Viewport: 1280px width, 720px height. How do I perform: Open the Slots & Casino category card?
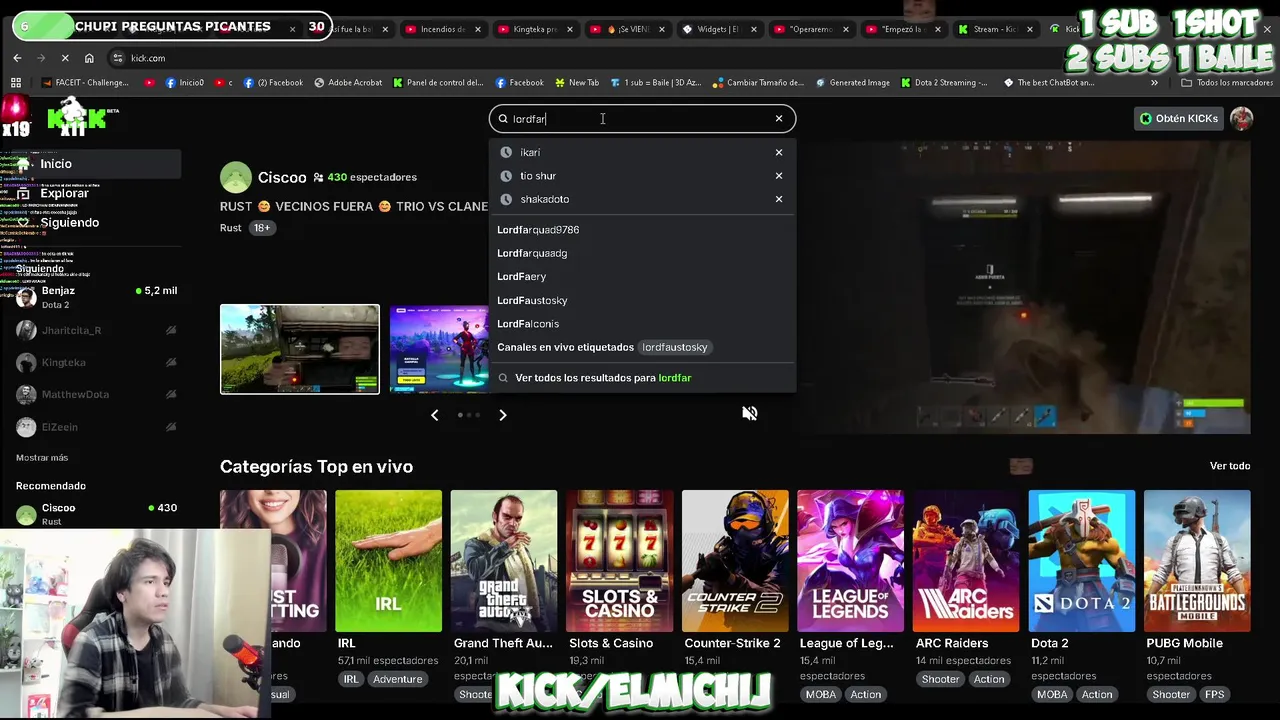tap(619, 561)
